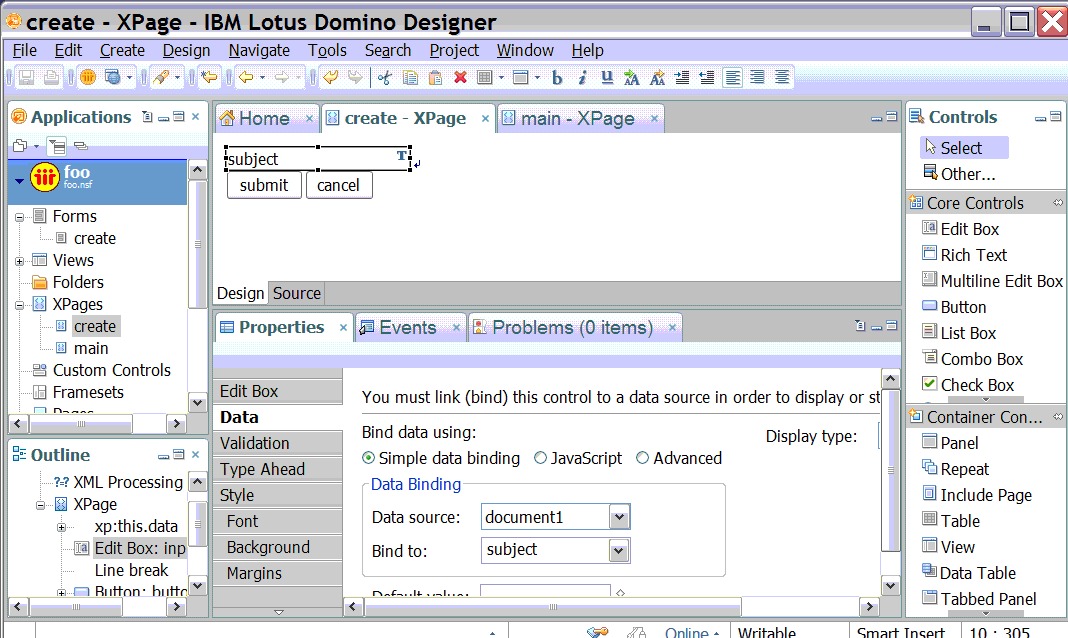This screenshot has width=1068, height=638.
Task: Click the red Delete icon in the toolbar
Action: coord(460,76)
